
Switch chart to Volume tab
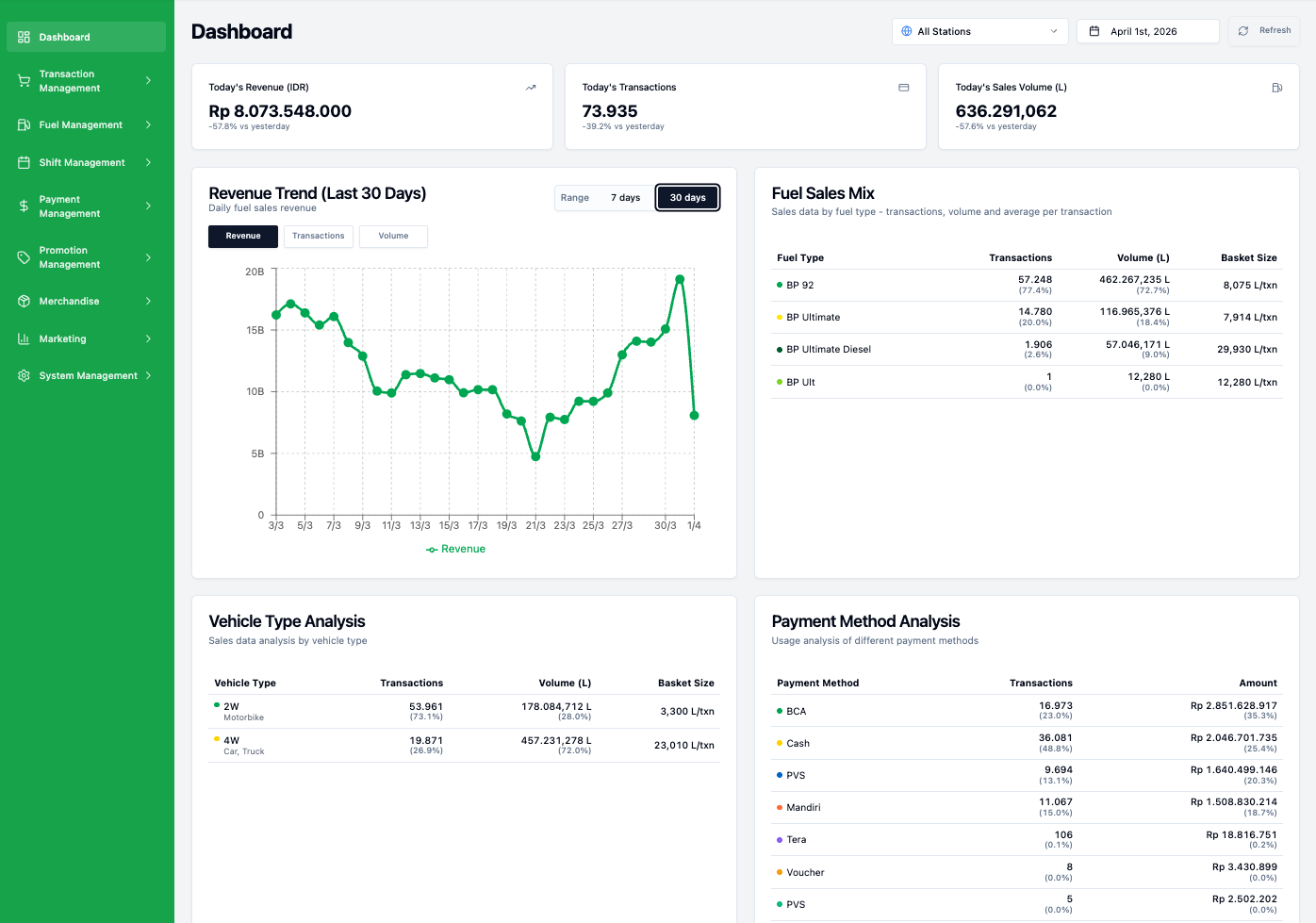393,236
